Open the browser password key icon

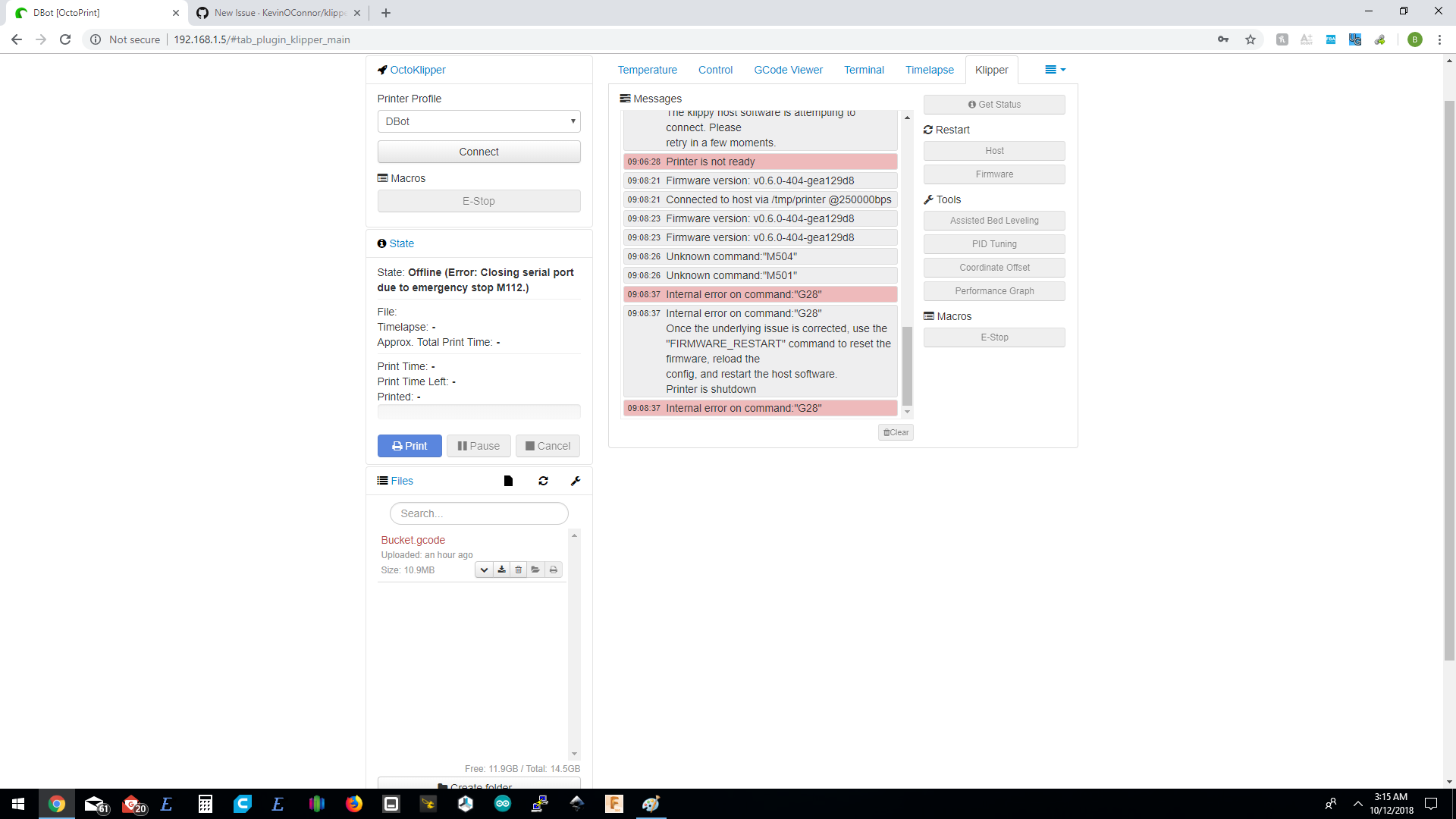tap(1223, 39)
